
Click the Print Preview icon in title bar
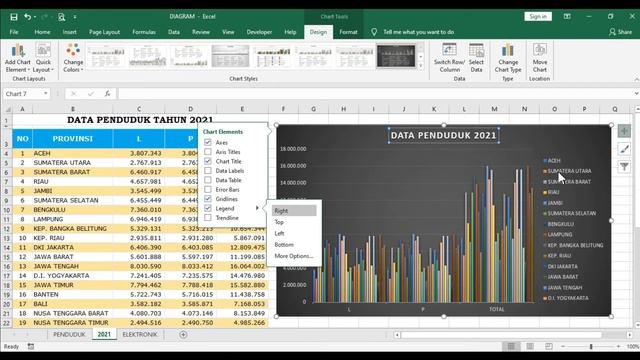[61, 17]
